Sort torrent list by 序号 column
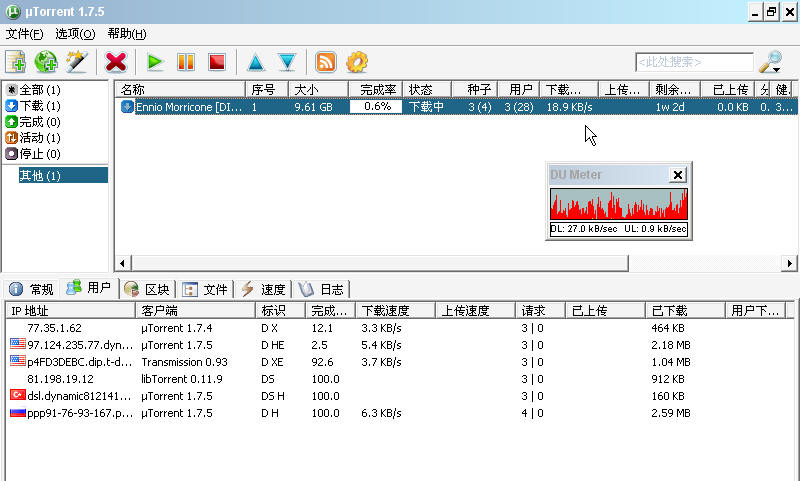This screenshot has width=800, height=481. (x=267, y=90)
